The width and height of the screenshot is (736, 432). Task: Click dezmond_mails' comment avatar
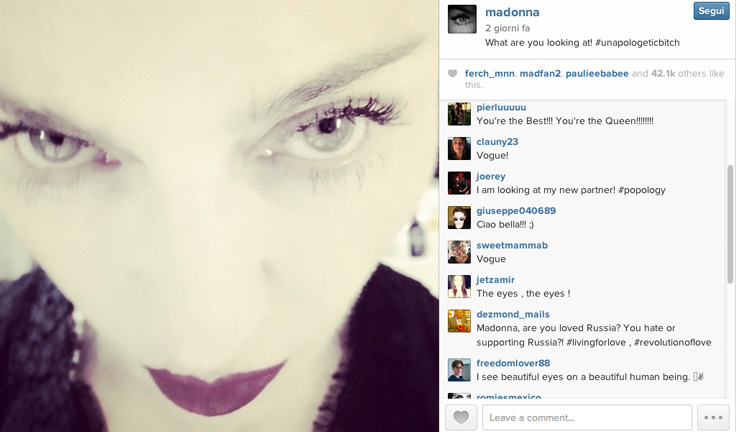click(x=459, y=321)
